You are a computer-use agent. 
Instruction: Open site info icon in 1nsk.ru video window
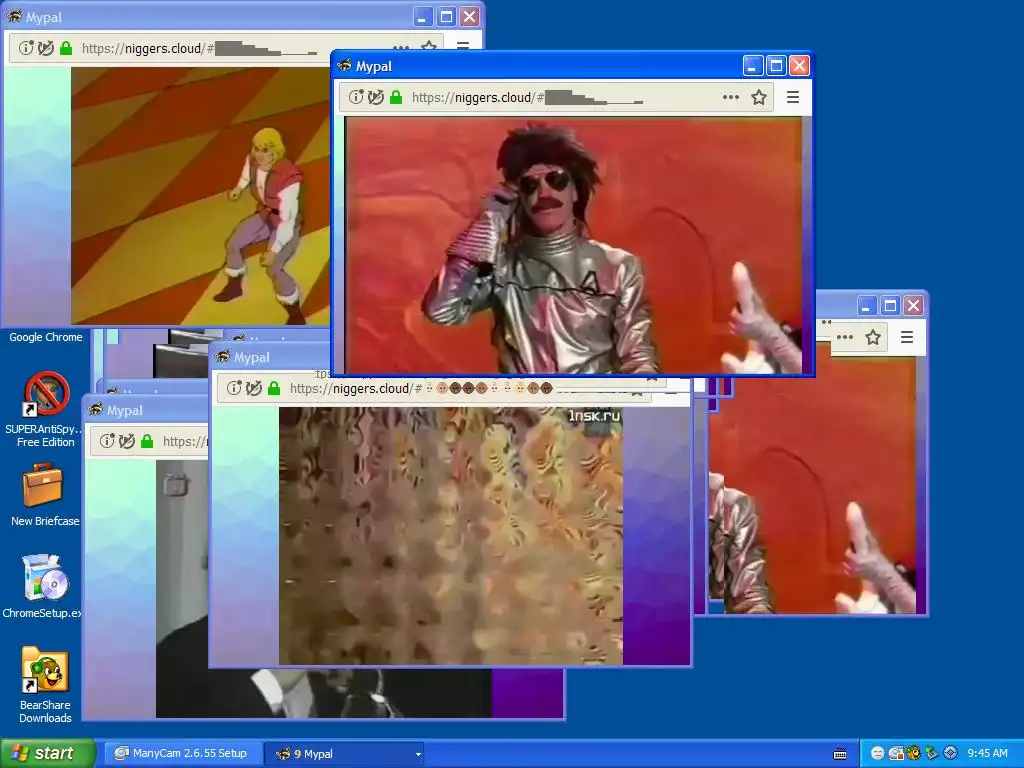(234, 388)
